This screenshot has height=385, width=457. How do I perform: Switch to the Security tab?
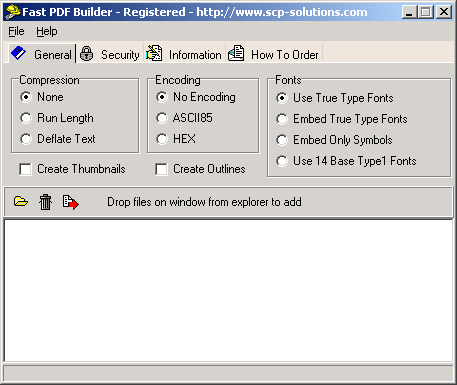110,54
